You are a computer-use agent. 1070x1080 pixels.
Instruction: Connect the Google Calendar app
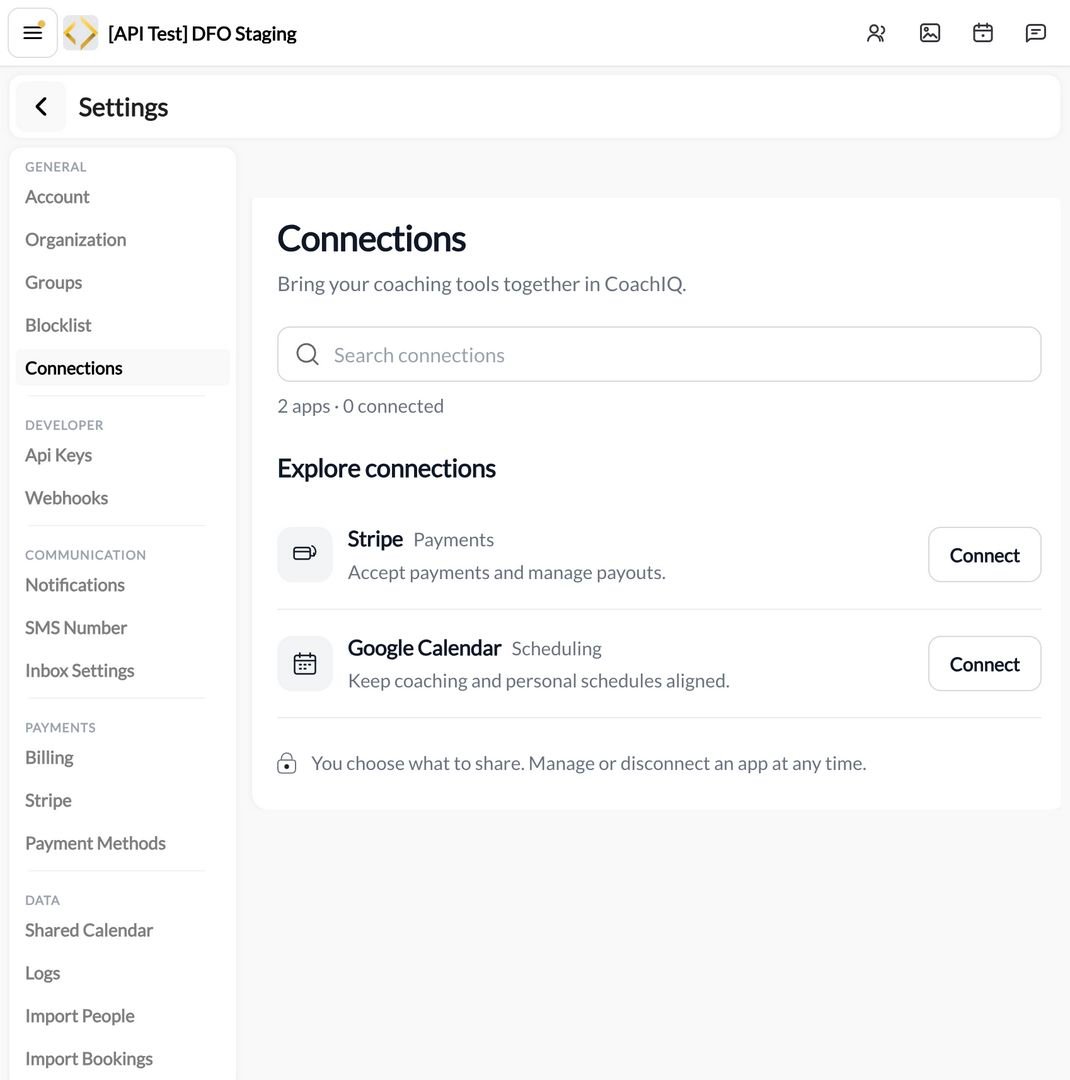(x=985, y=663)
